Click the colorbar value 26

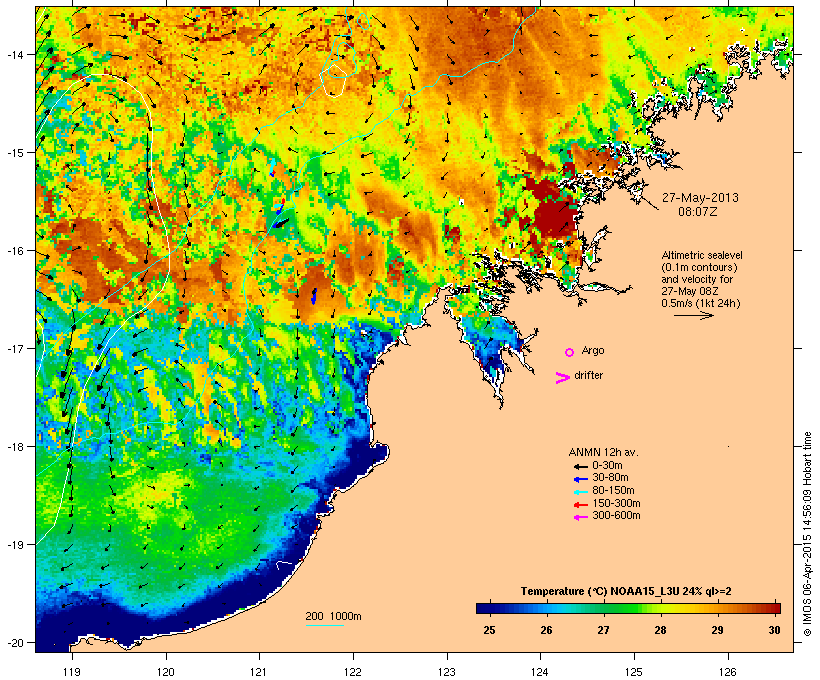click(x=546, y=630)
